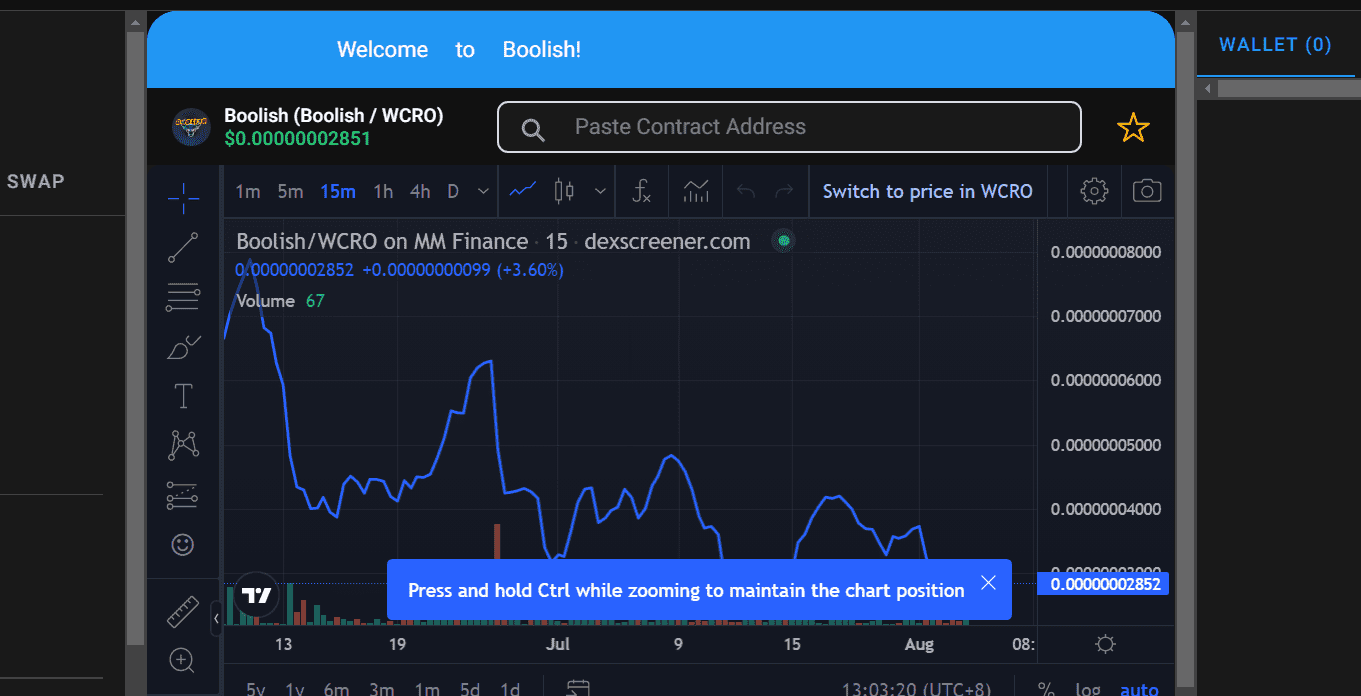Click Switch to price in WCRO
1361x696 pixels.
(927, 191)
